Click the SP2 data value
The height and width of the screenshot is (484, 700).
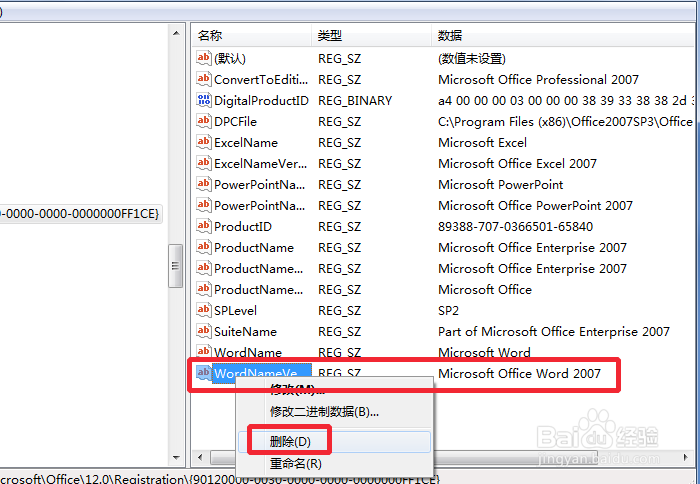point(449,310)
